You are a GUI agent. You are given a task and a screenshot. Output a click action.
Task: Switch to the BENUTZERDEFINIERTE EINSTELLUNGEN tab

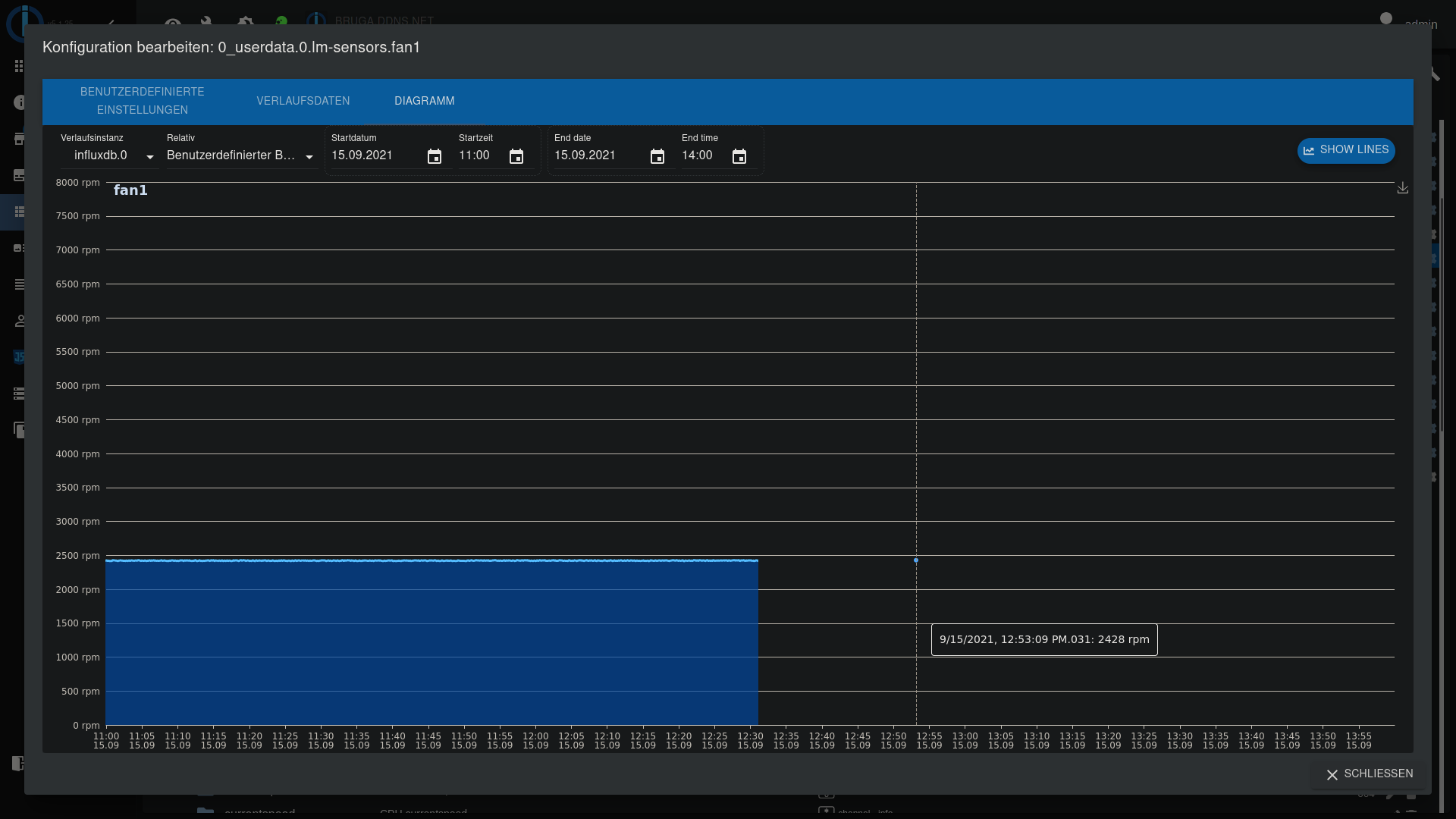click(x=142, y=100)
